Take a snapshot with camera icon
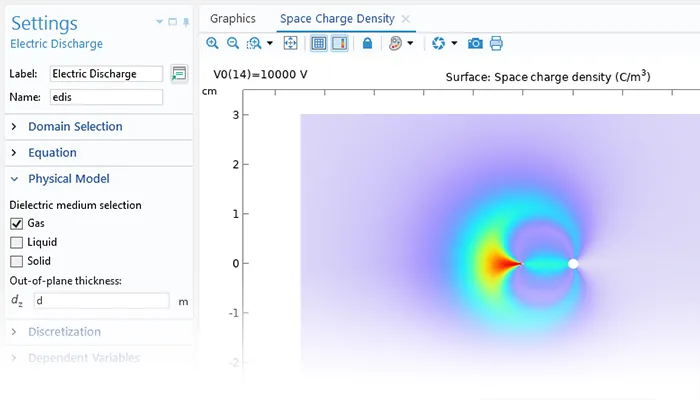Viewport: 700px width, 400px height. click(475, 44)
